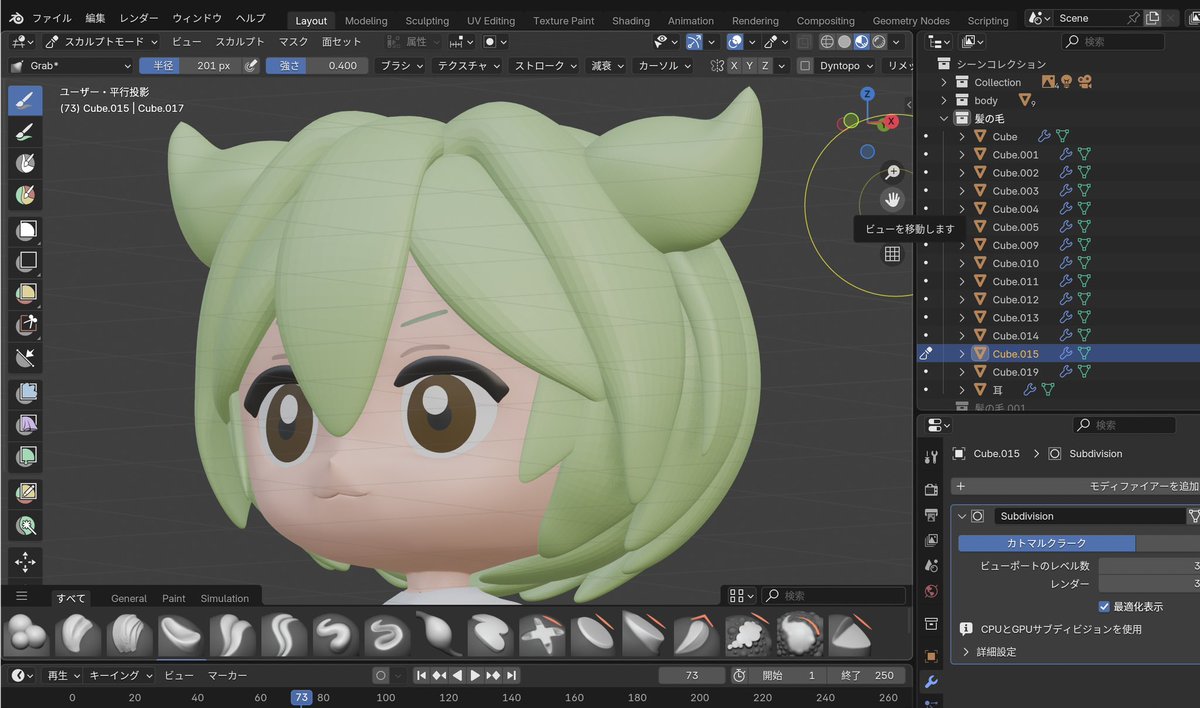Open the Brush settings dropdown
Image resolution: width=1200 pixels, height=708 pixels.
tap(401, 65)
